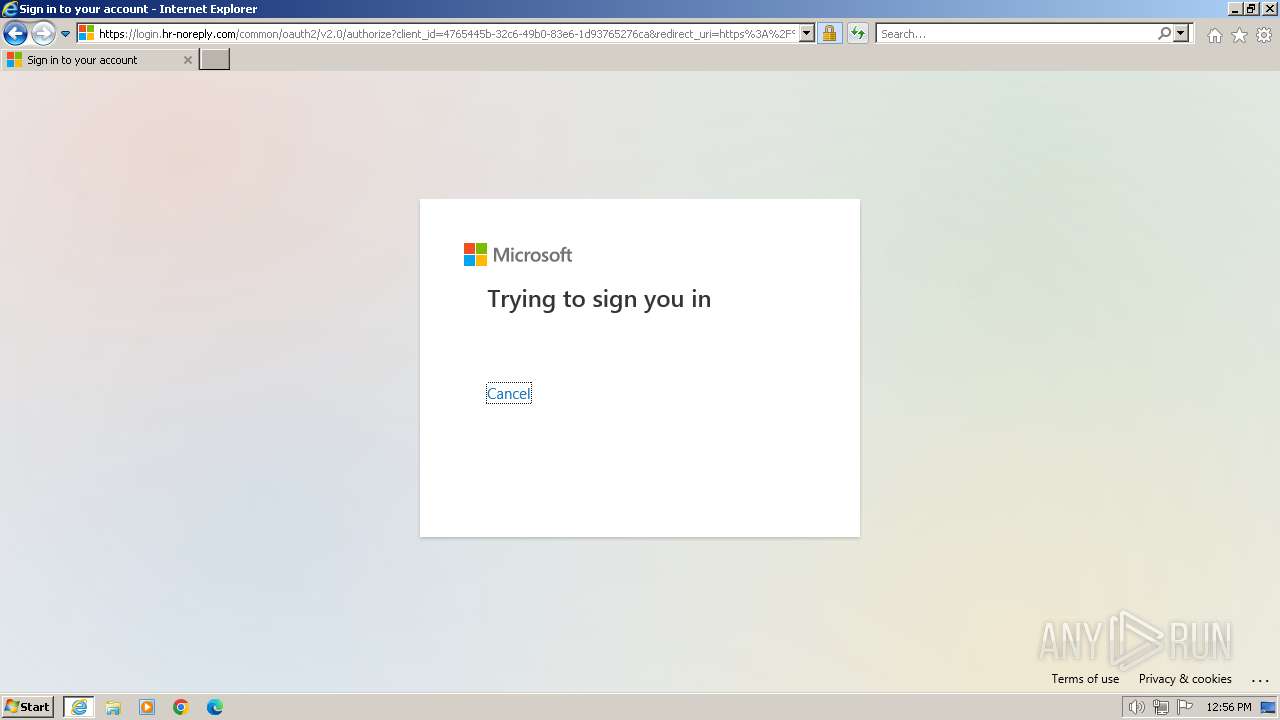Click the 12:56 PM system clock
This screenshot has width=1280, height=720.
coord(1229,707)
